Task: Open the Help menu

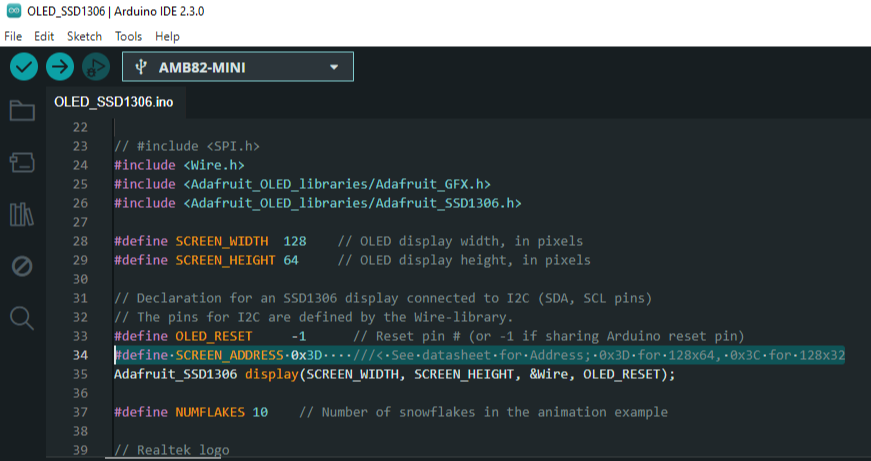Action: pos(167,36)
